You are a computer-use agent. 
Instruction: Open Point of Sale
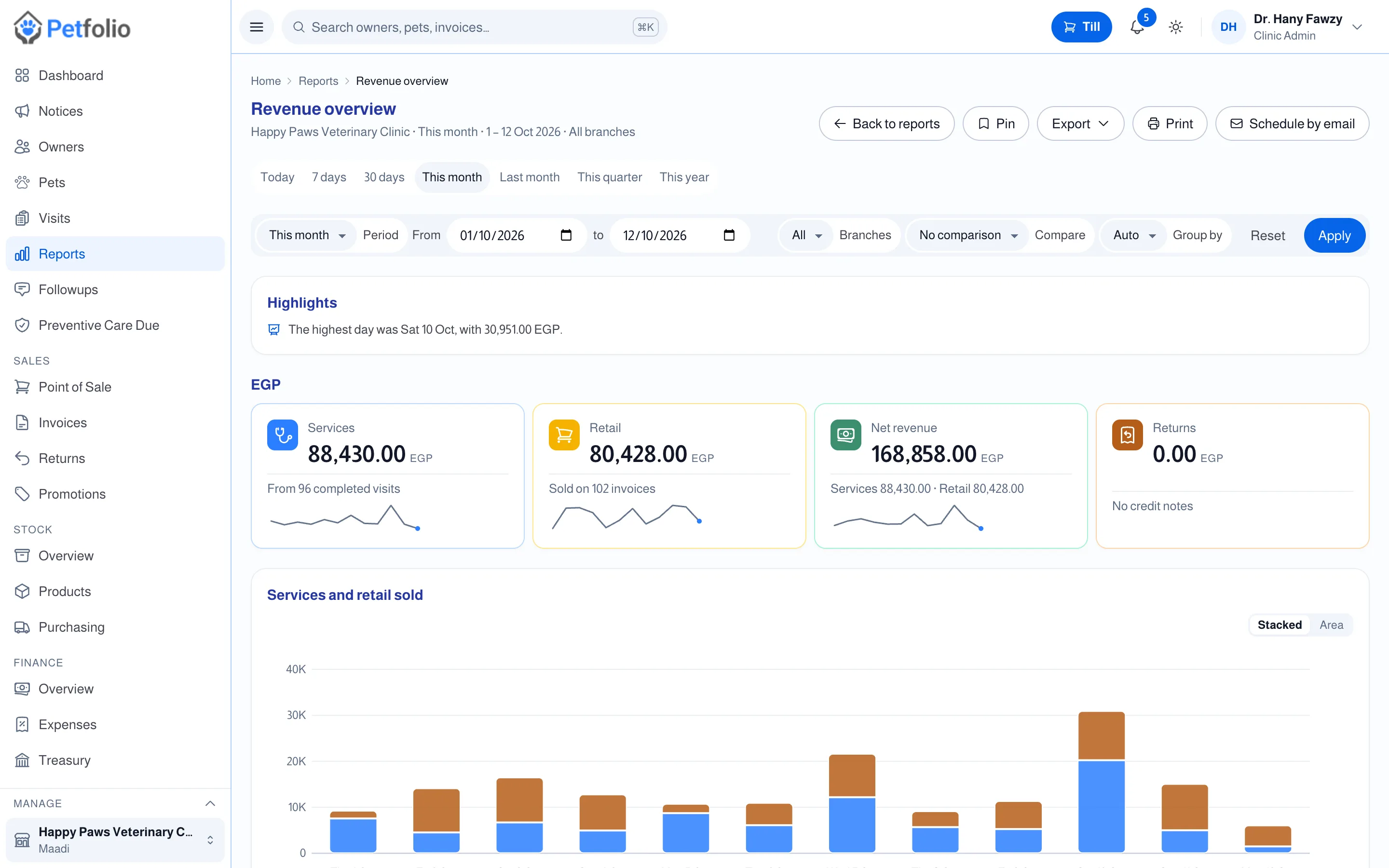pyautogui.click(x=115, y=387)
